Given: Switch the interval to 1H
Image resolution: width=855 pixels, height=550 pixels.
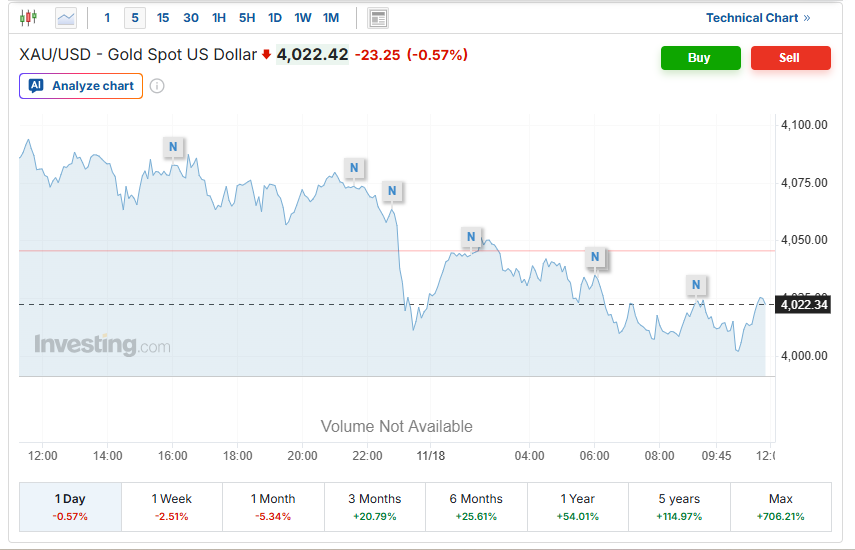Looking at the screenshot, I should point(219,18).
